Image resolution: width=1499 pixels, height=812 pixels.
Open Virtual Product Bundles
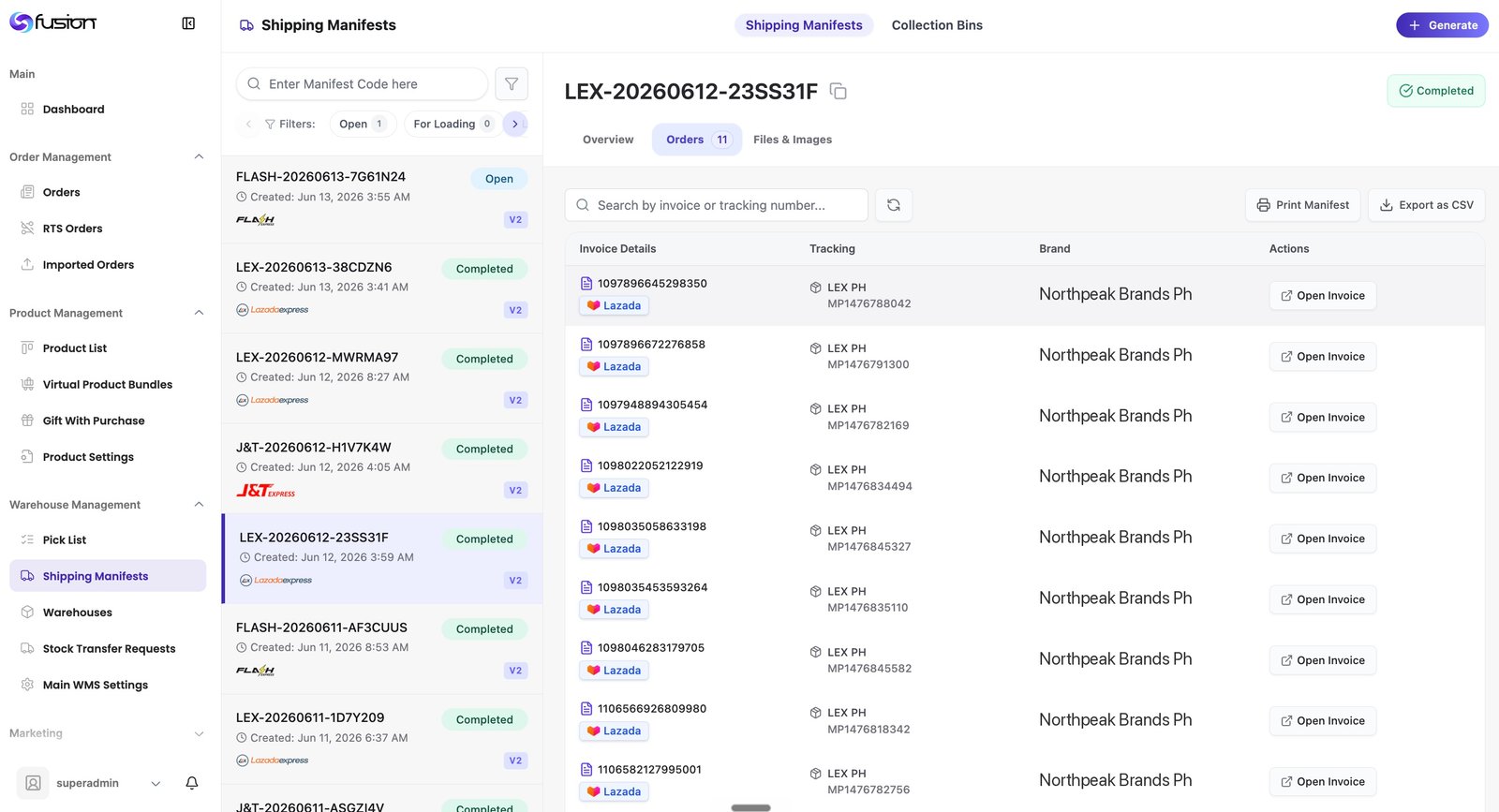click(108, 385)
